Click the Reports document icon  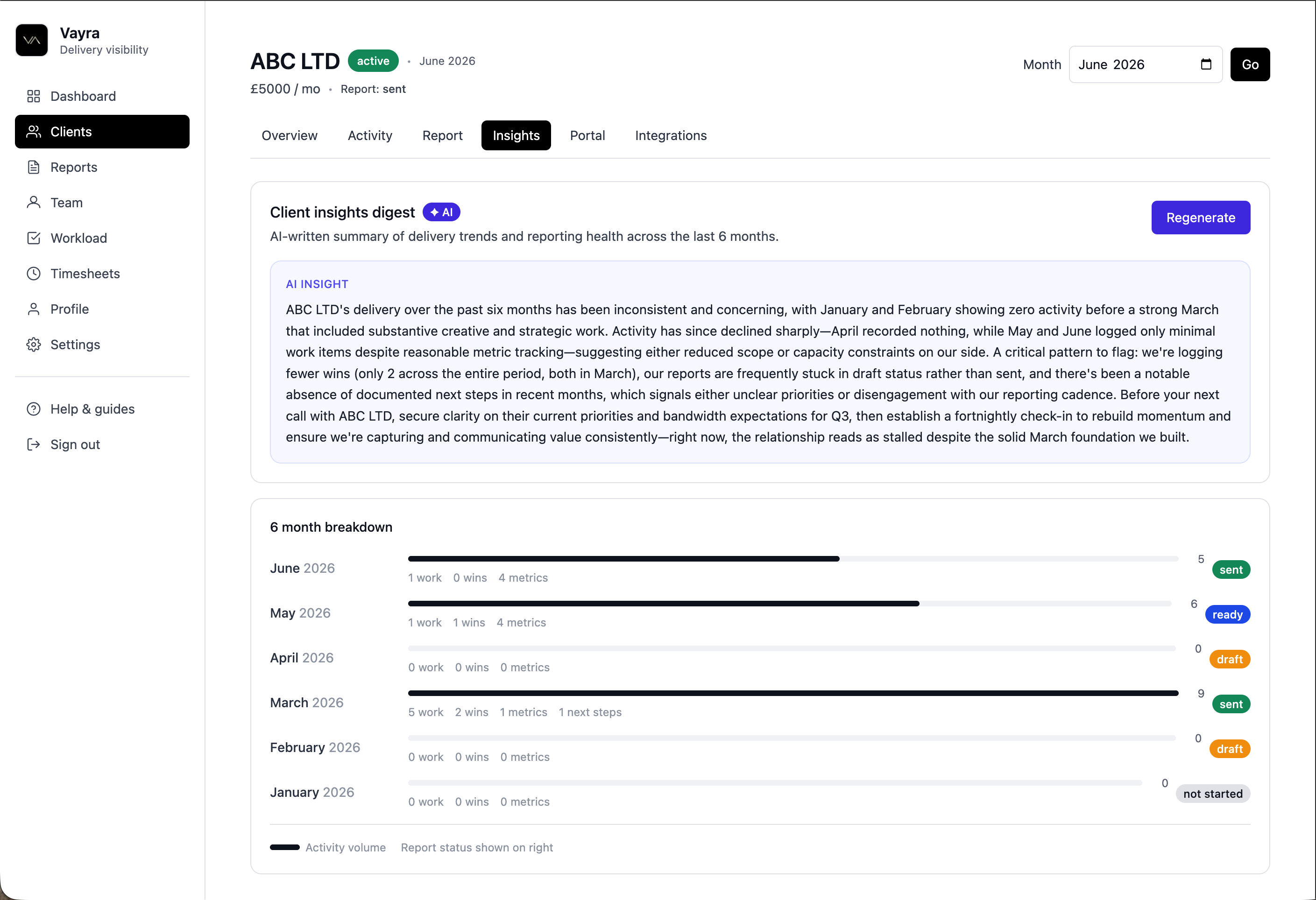pyautogui.click(x=34, y=167)
